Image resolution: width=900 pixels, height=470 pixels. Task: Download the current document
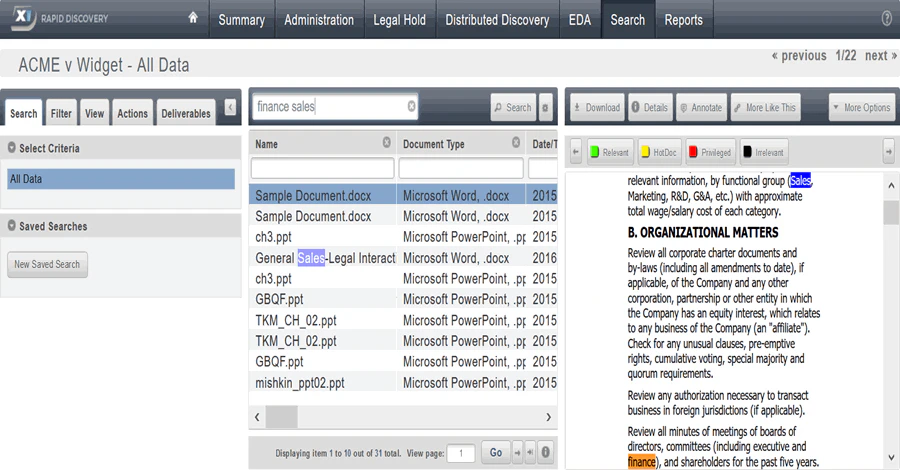click(x=598, y=107)
